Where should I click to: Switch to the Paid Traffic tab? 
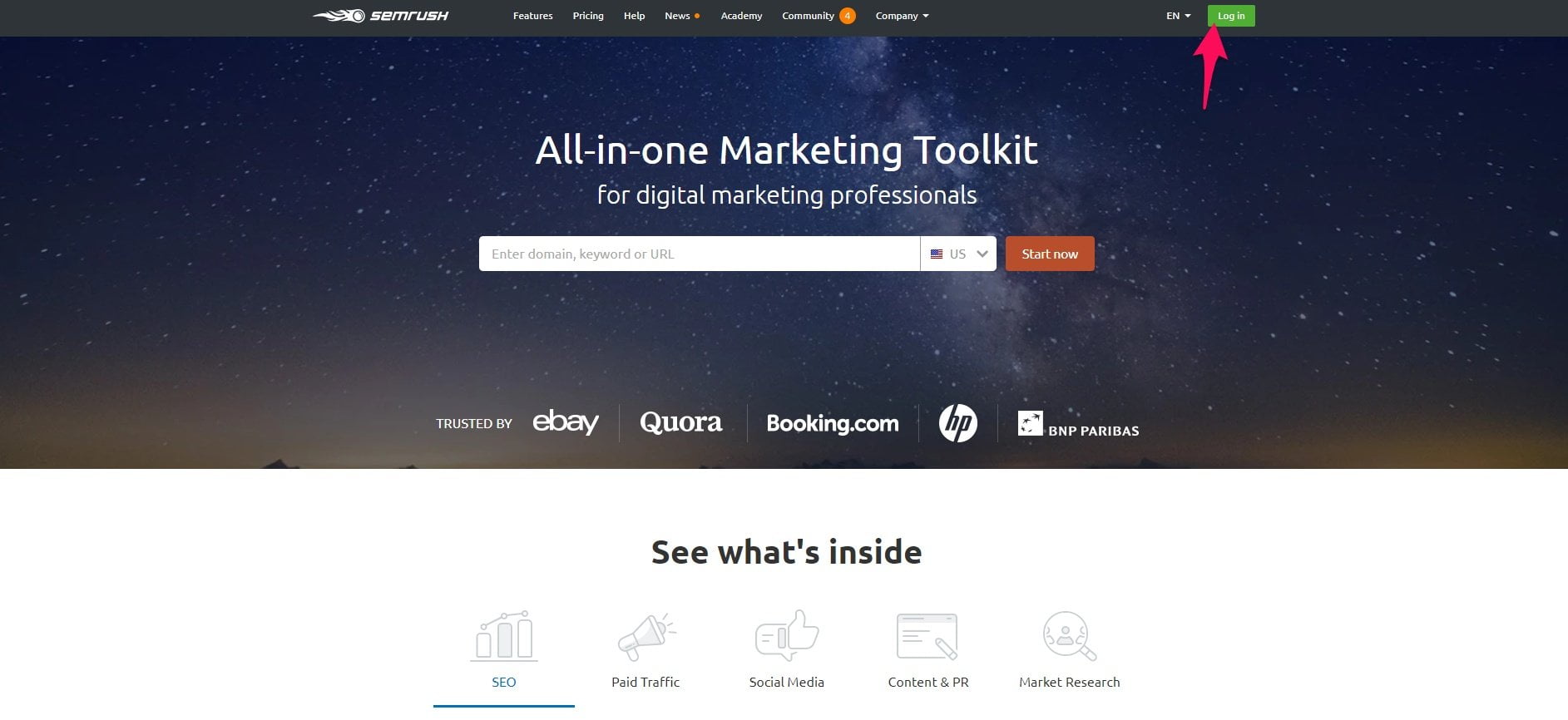coord(646,682)
